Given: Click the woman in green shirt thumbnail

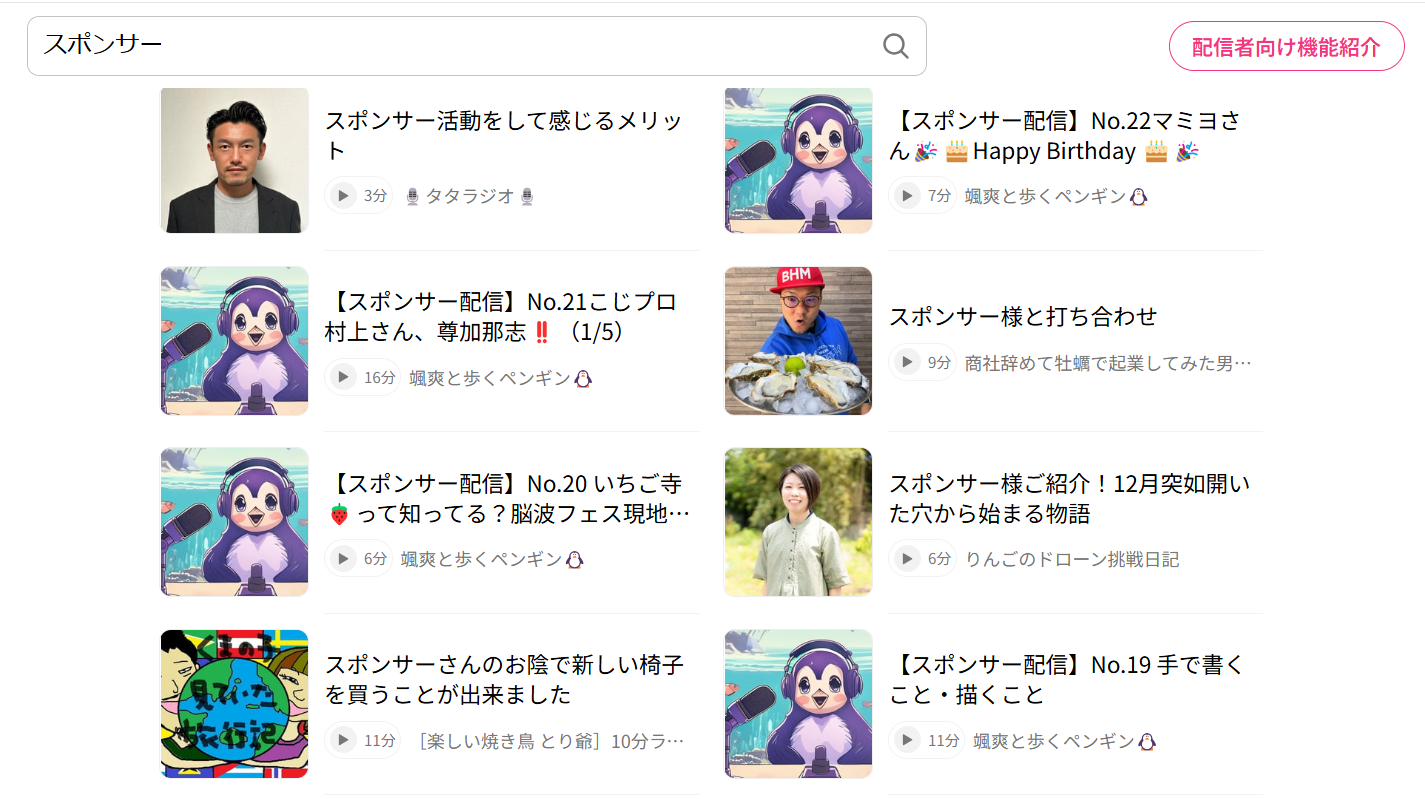Looking at the screenshot, I should 798,522.
